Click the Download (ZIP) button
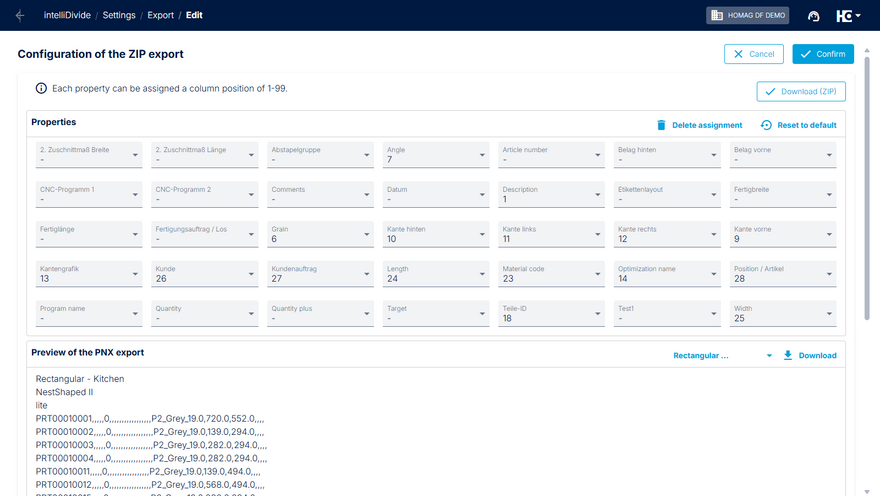This screenshot has width=880, height=496. pyautogui.click(x=801, y=92)
